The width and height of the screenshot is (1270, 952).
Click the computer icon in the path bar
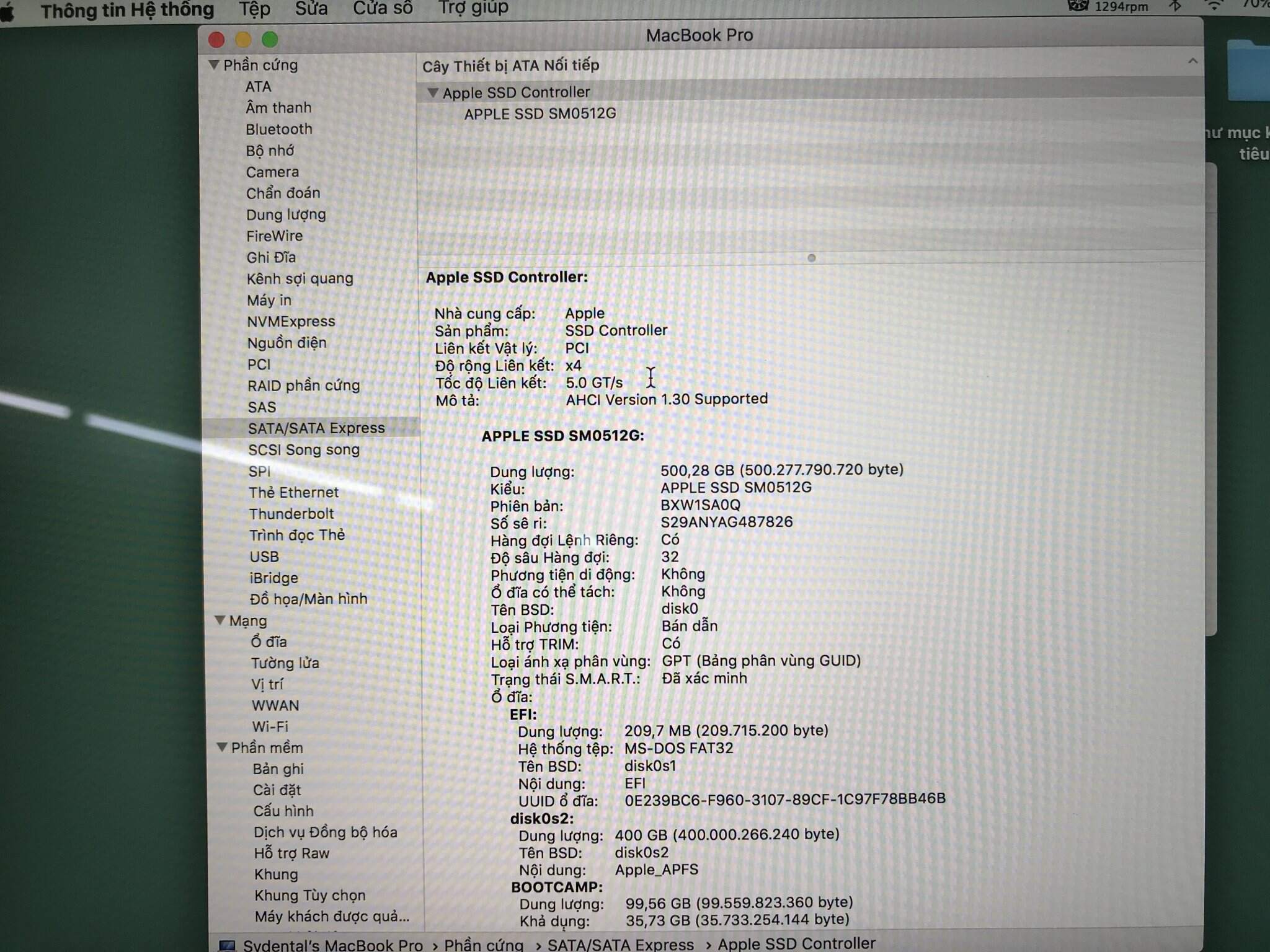point(227,946)
